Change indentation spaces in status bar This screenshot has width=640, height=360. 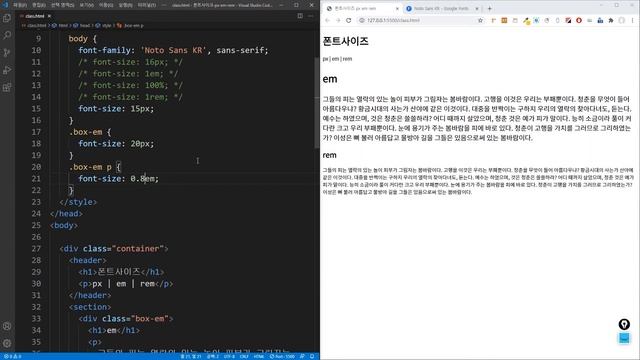point(213,356)
